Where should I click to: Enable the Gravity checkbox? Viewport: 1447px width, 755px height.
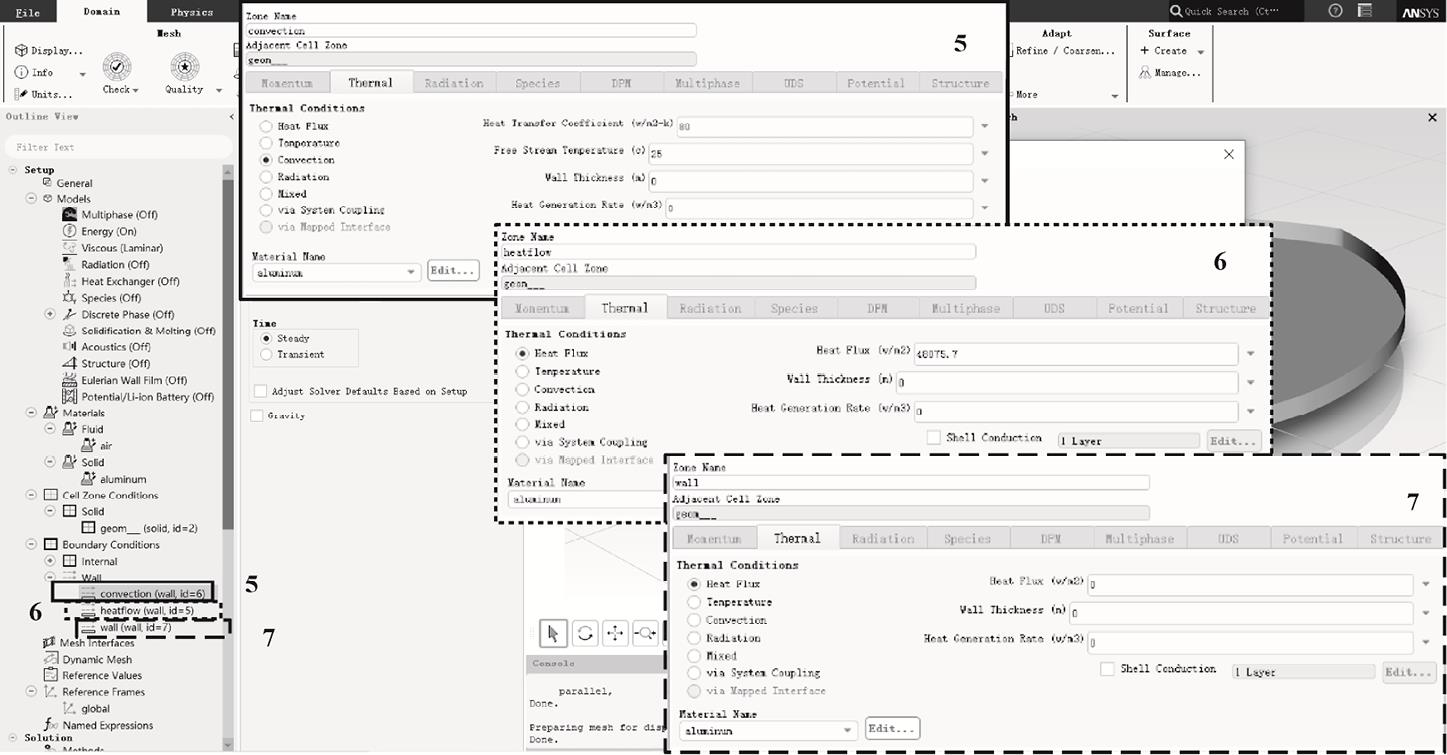click(258, 416)
